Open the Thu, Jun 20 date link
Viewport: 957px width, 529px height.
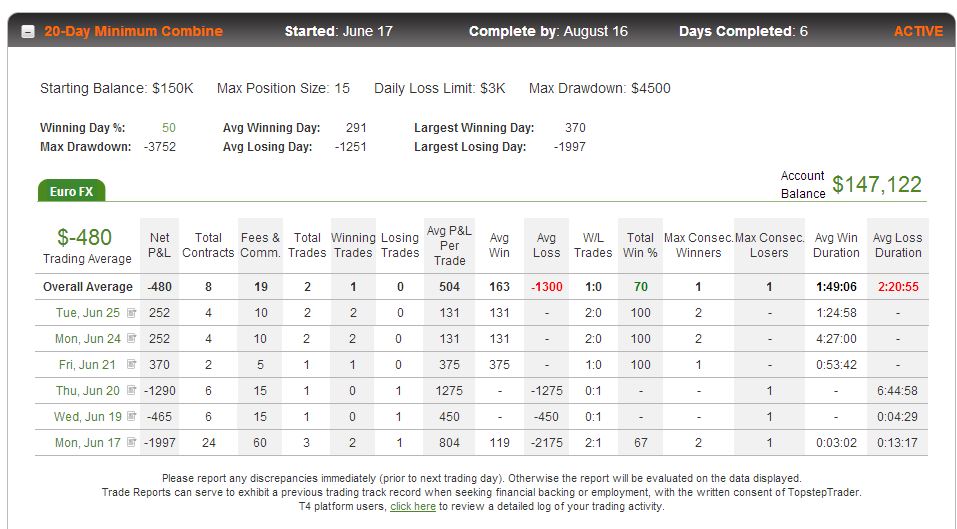(x=88, y=390)
